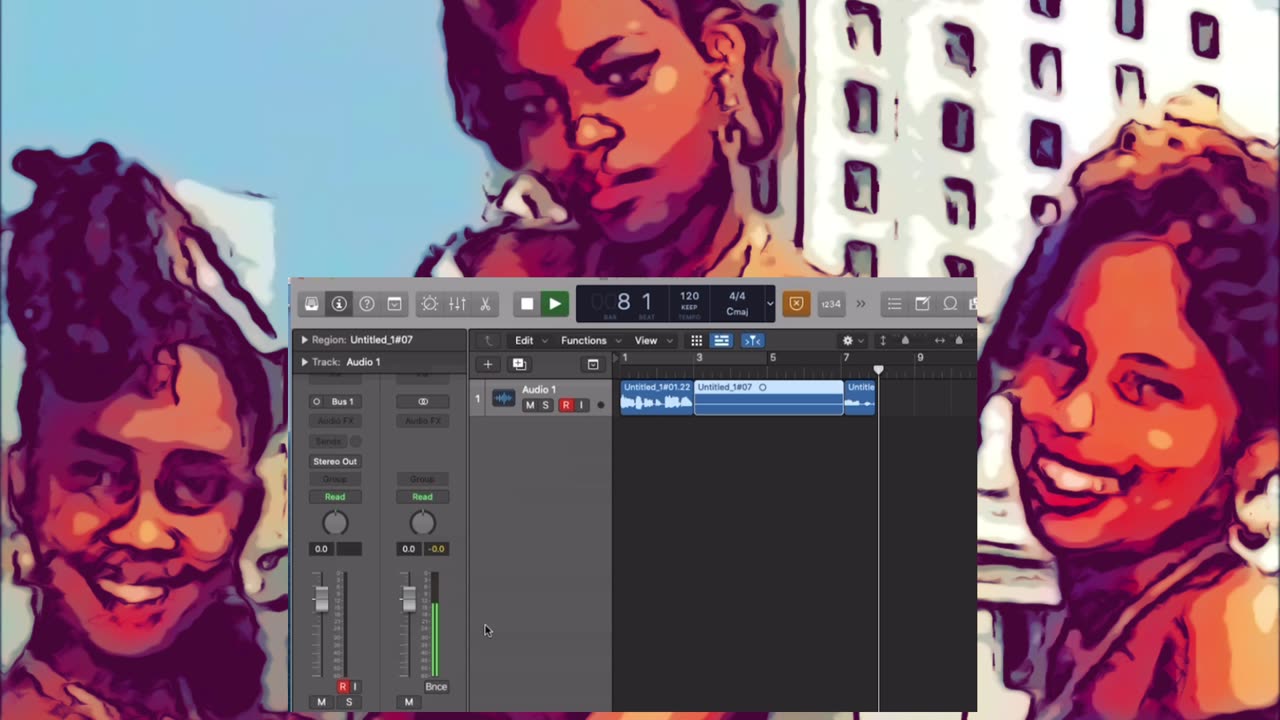Screen dimensions: 1280x720
Task: Adjust the horizontal zoom slider
Action: (961, 341)
